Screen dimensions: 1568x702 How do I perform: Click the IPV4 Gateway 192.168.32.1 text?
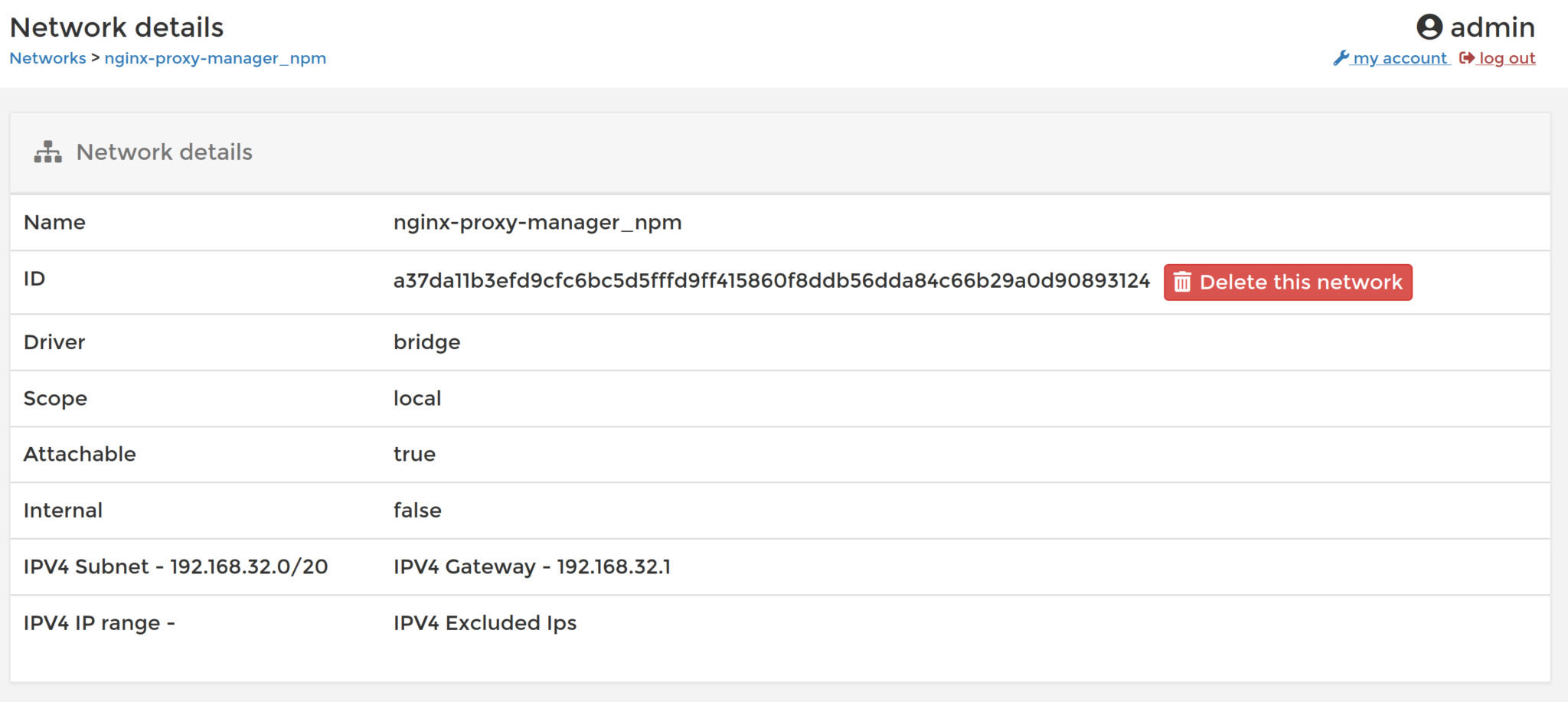pos(532,566)
